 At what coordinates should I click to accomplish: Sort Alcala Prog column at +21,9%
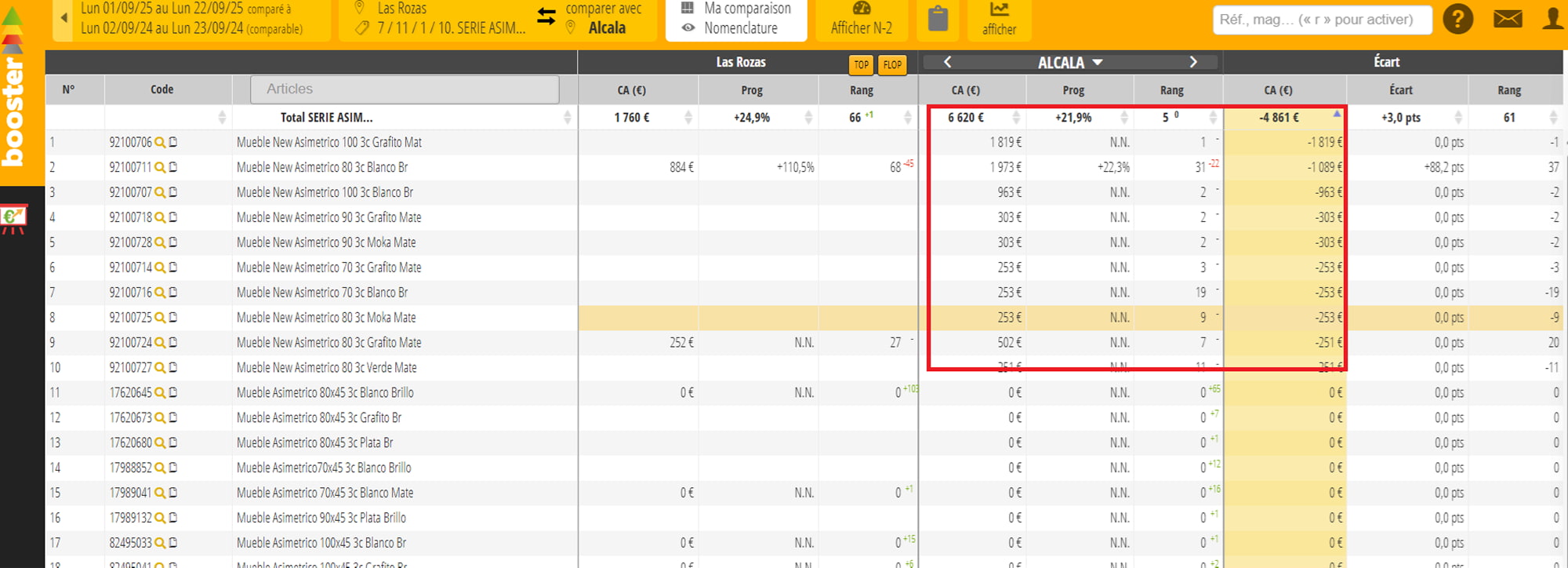coord(1124,118)
